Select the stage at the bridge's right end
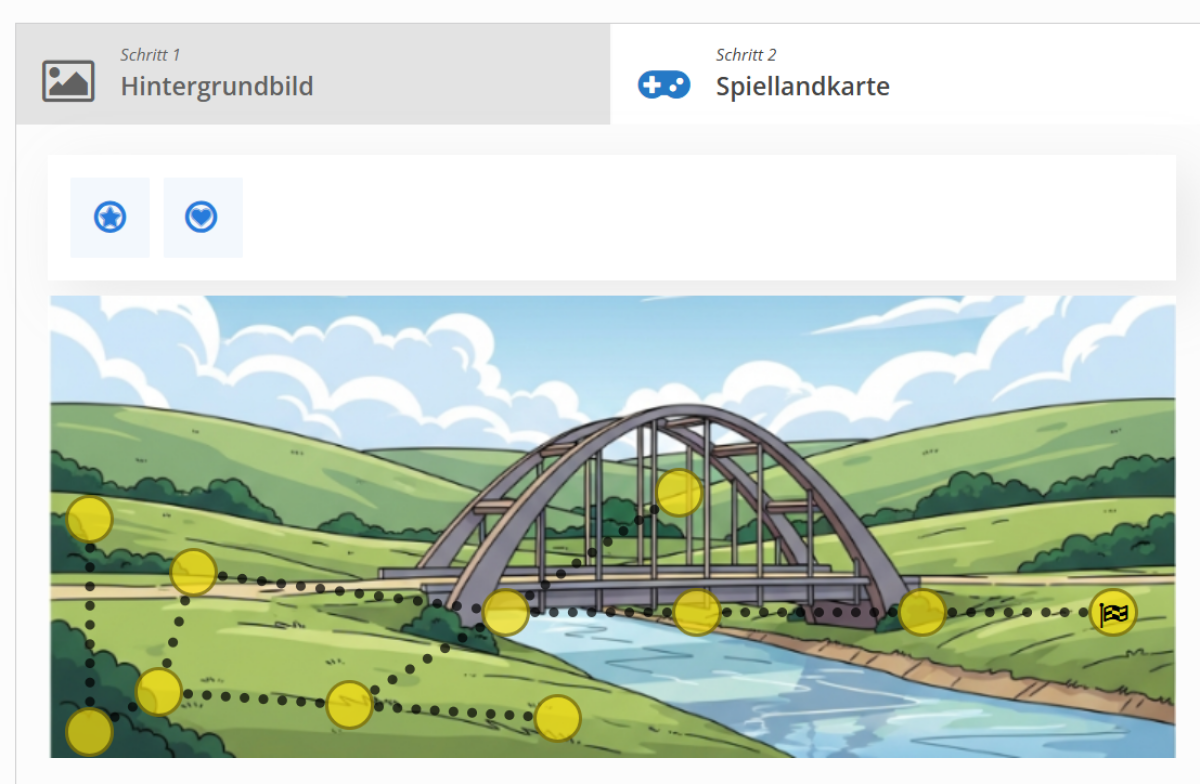The width and height of the screenshot is (1200, 784). click(922, 613)
